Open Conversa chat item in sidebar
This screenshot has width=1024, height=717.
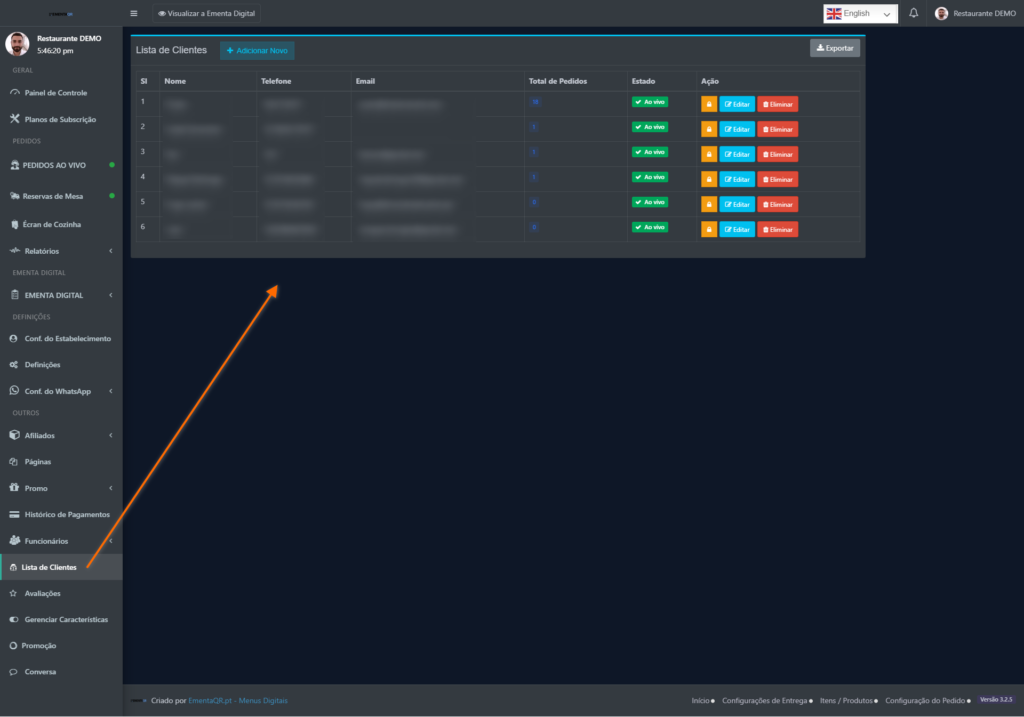pyautogui.click(x=40, y=672)
